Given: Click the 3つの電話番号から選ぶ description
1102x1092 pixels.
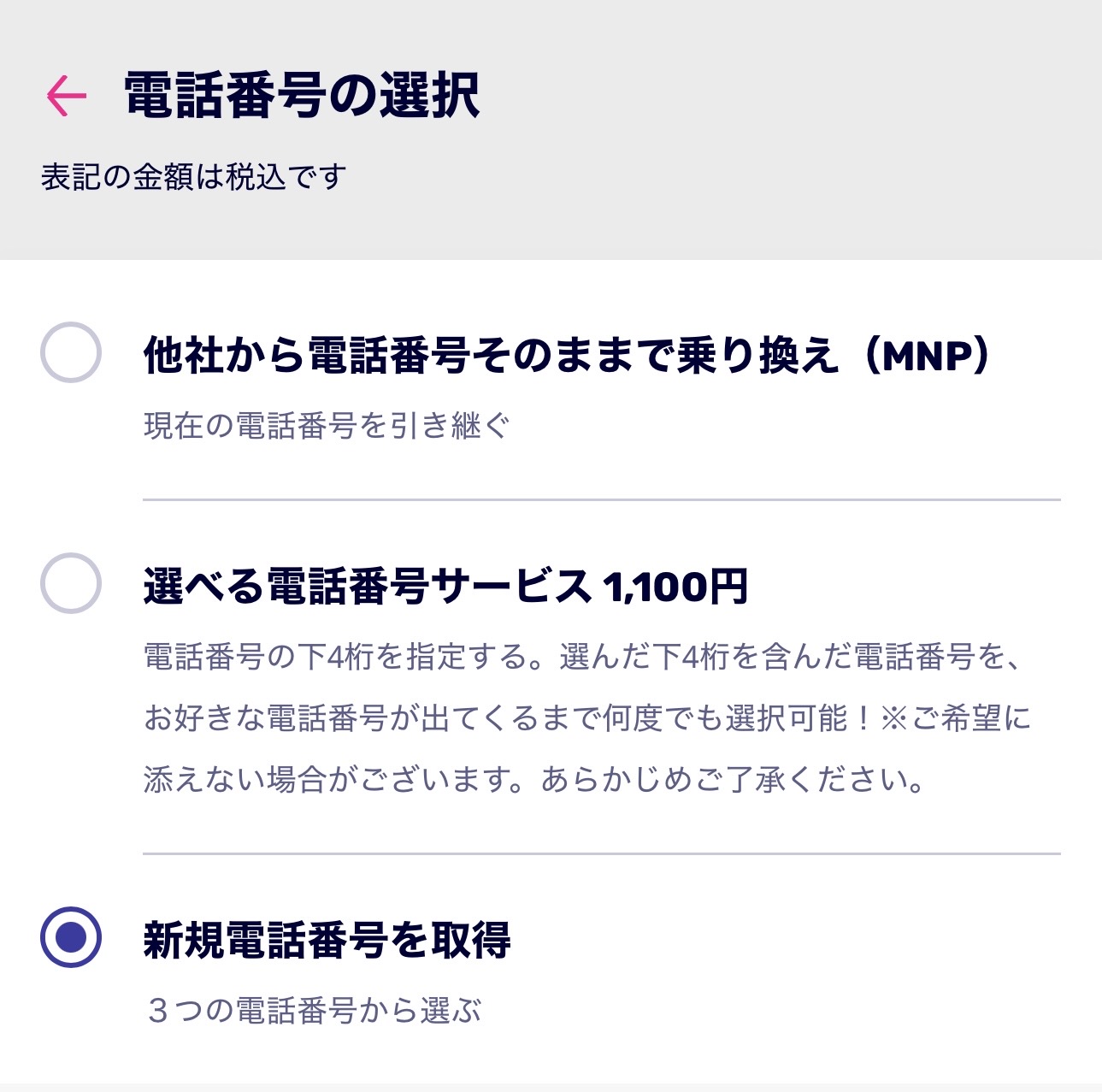Looking at the screenshot, I should pyautogui.click(x=313, y=1010).
